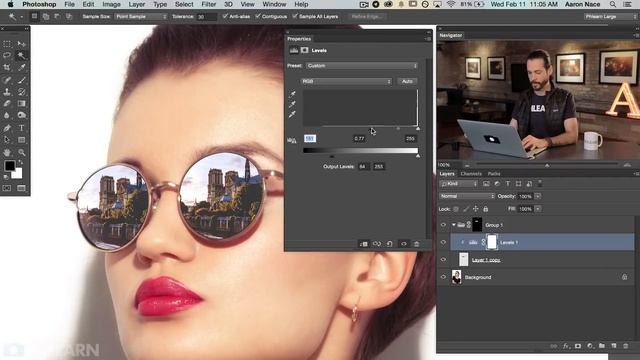This screenshot has width=640, height=360.
Task: Select the Path Selection tool
Action: pos(7,140)
